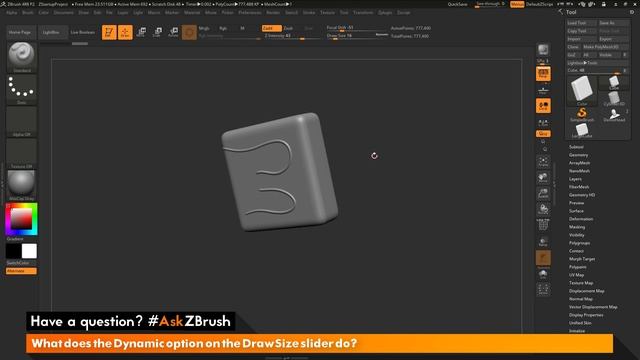Click the Export button in Tool panel
The height and width of the screenshot is (360, 640).
click(613, 39)
